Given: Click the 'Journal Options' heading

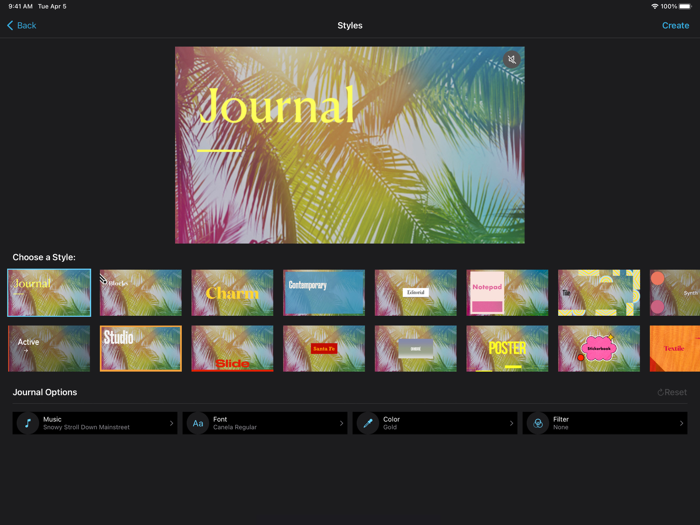Looking at the screenshot, I should click(x=45, y=392).
